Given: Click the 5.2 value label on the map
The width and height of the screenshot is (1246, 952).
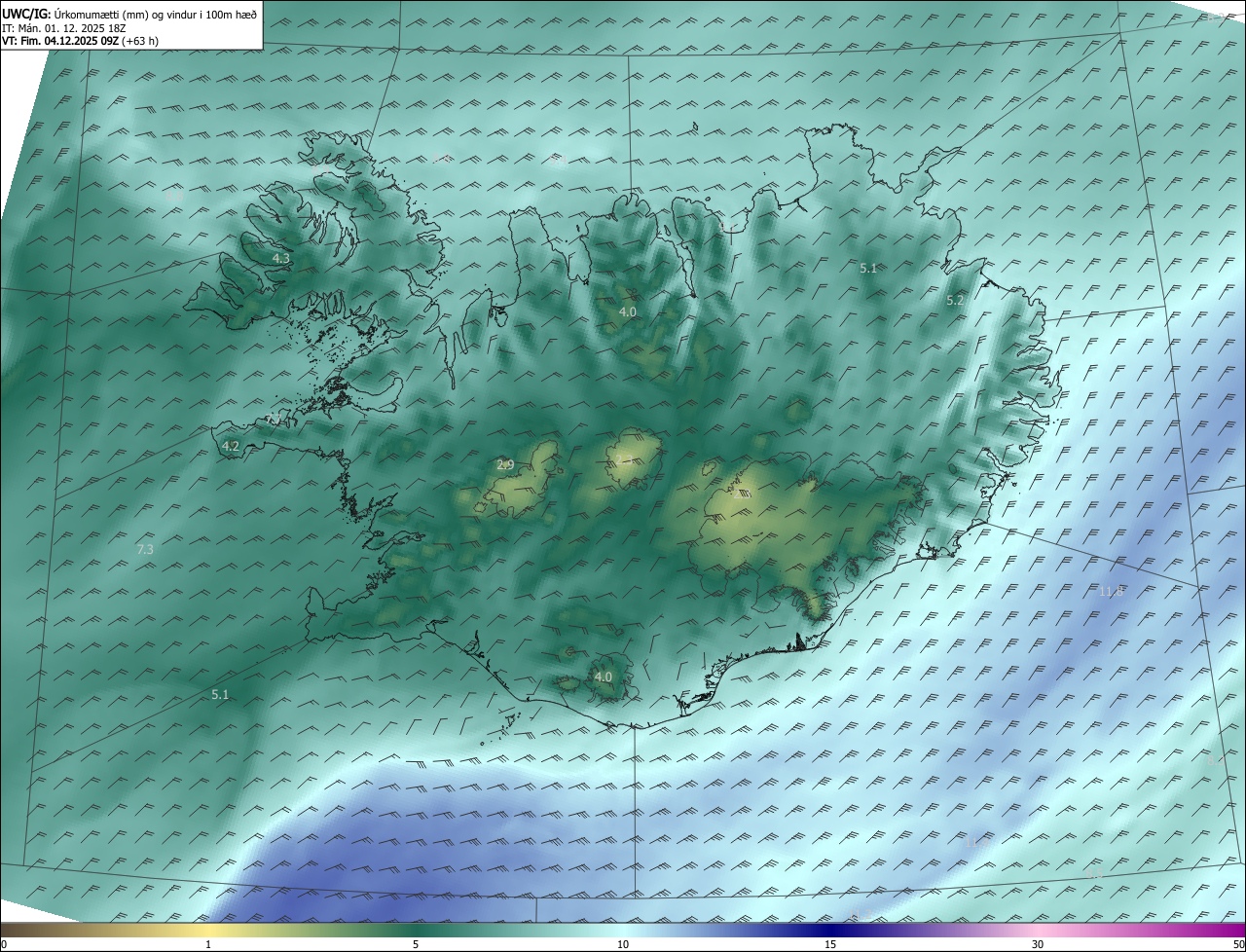Looking at the screenshot, I should pyautogui.click(x=955, y=301).
